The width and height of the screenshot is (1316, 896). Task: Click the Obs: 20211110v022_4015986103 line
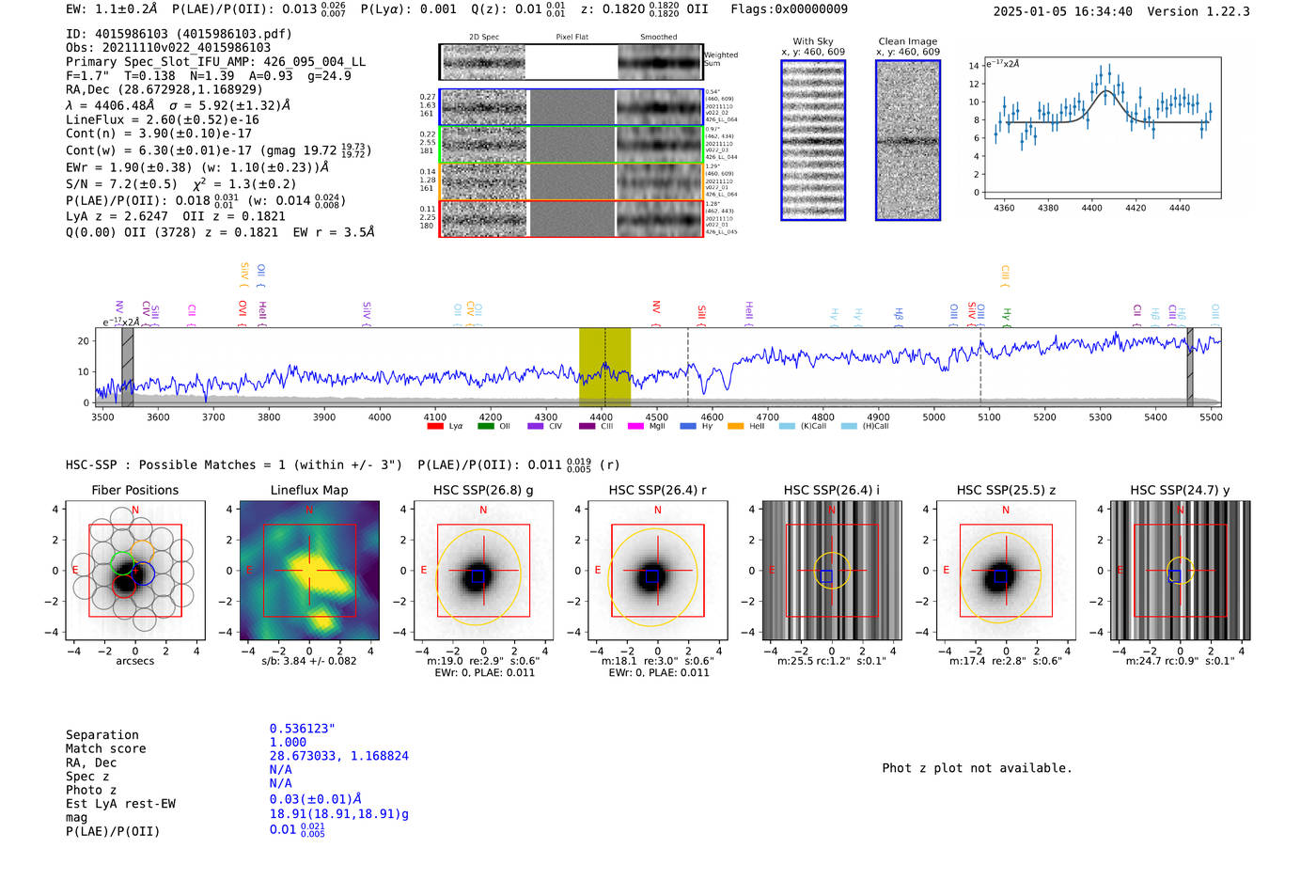point(168,47)
